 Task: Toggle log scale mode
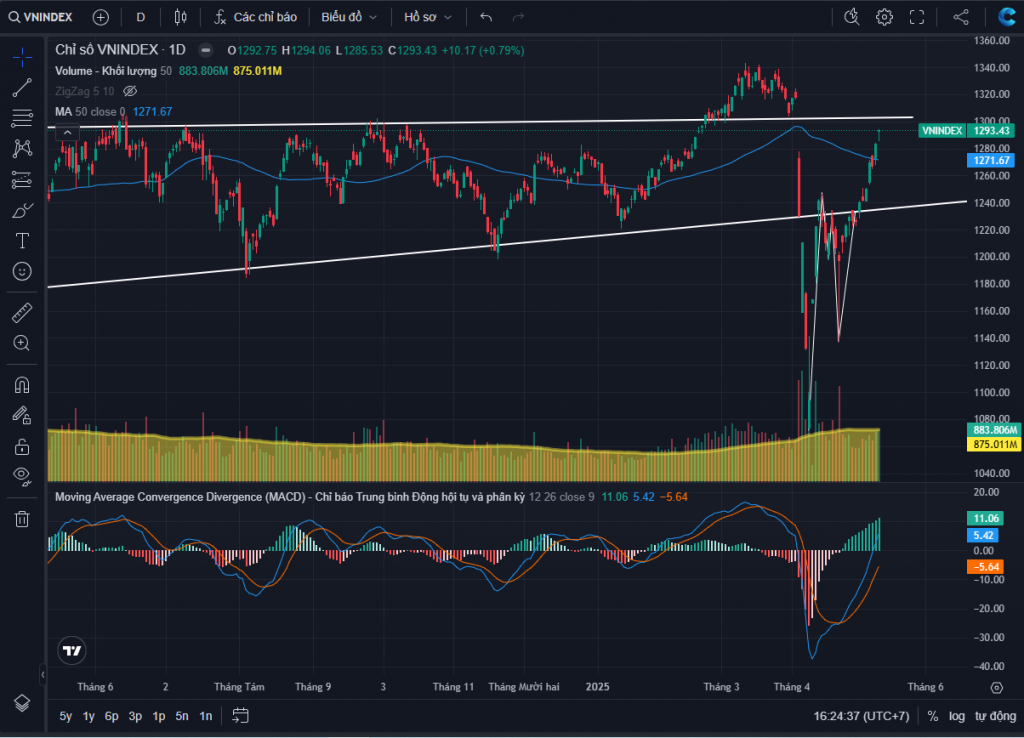tap(957, 716)
